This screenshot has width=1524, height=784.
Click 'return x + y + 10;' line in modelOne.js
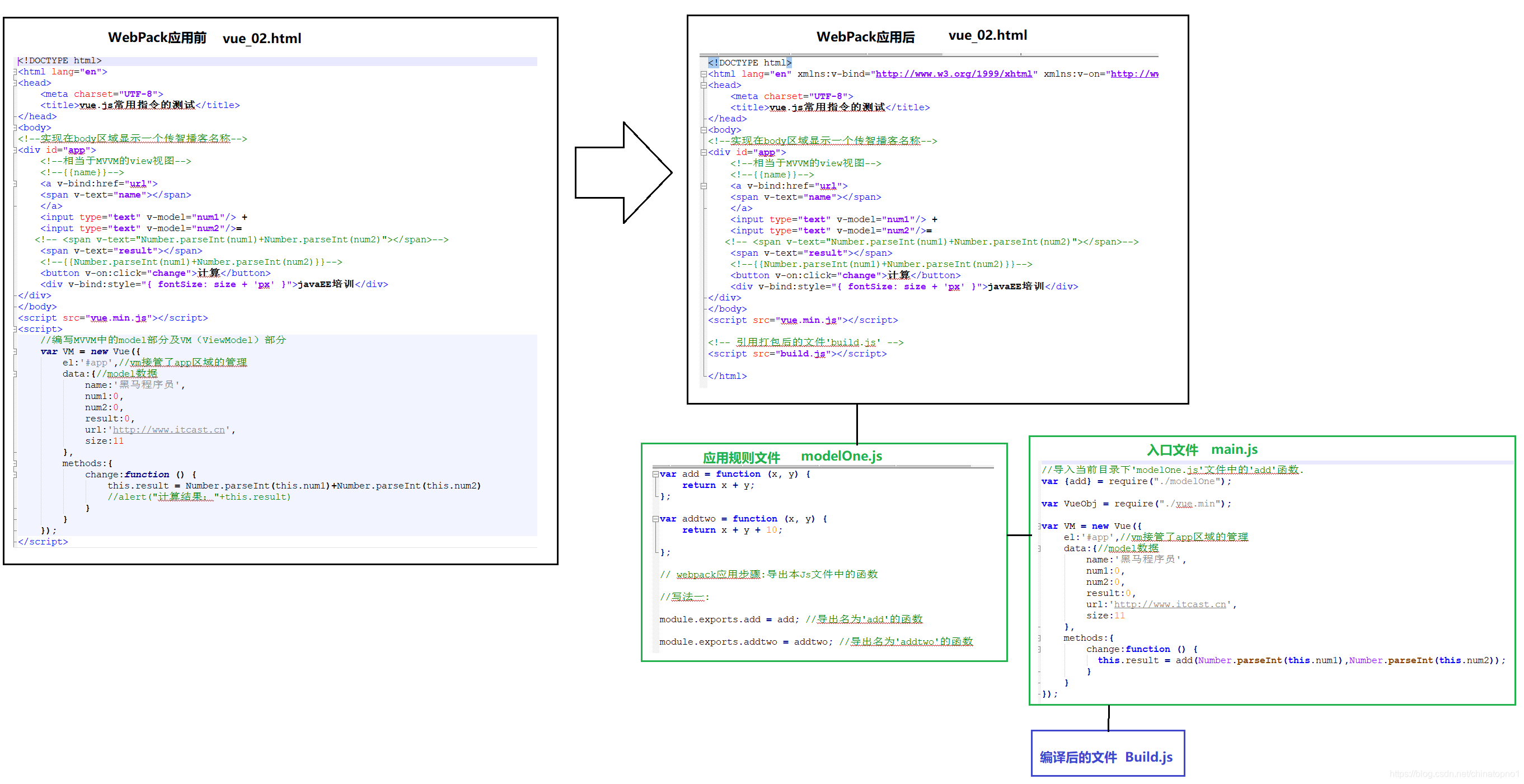pyautogui.click(x=733, y=531)
